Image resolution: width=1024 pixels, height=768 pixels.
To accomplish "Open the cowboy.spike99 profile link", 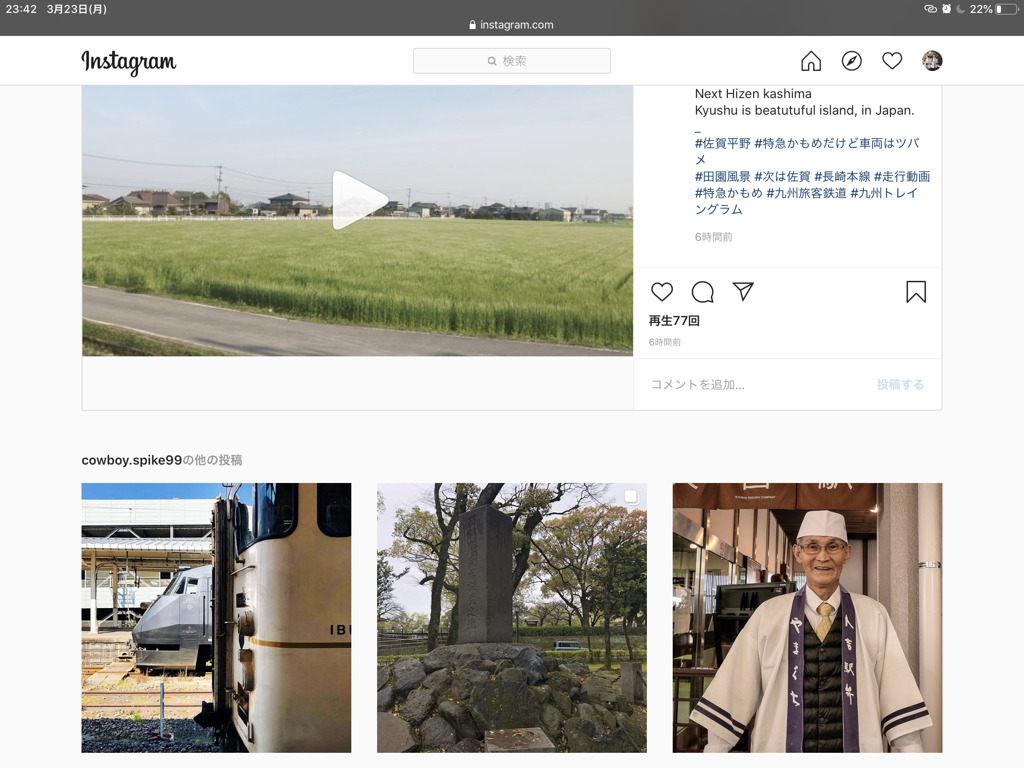I will 131,460.
